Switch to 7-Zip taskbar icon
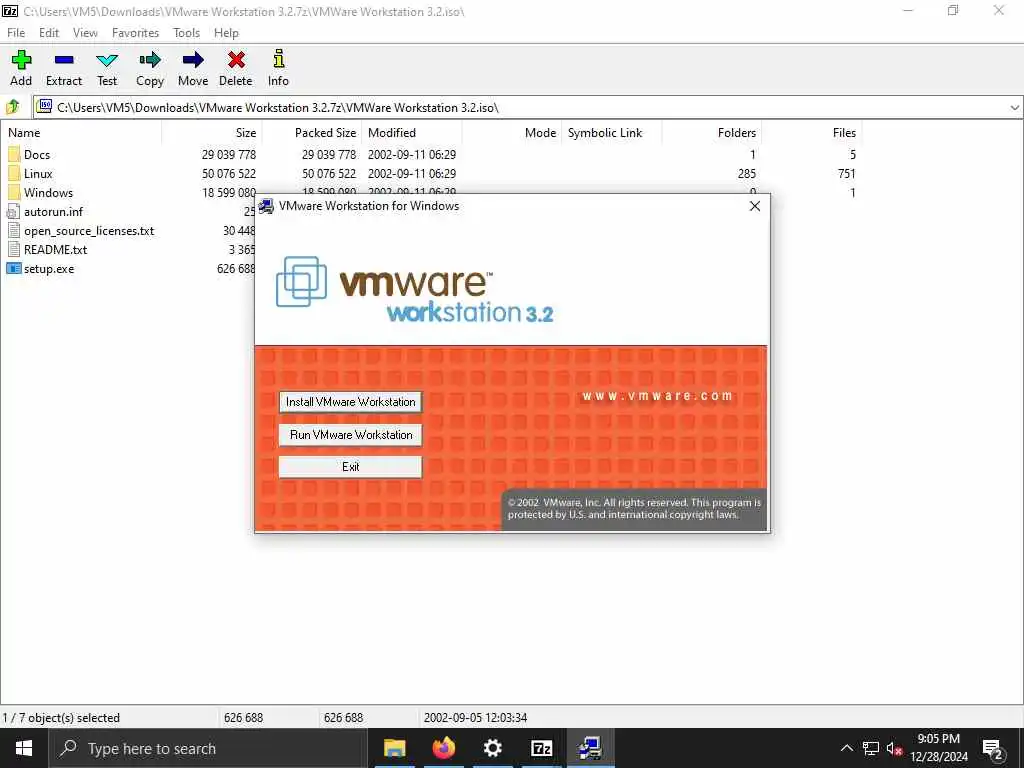 pos(541,748)
